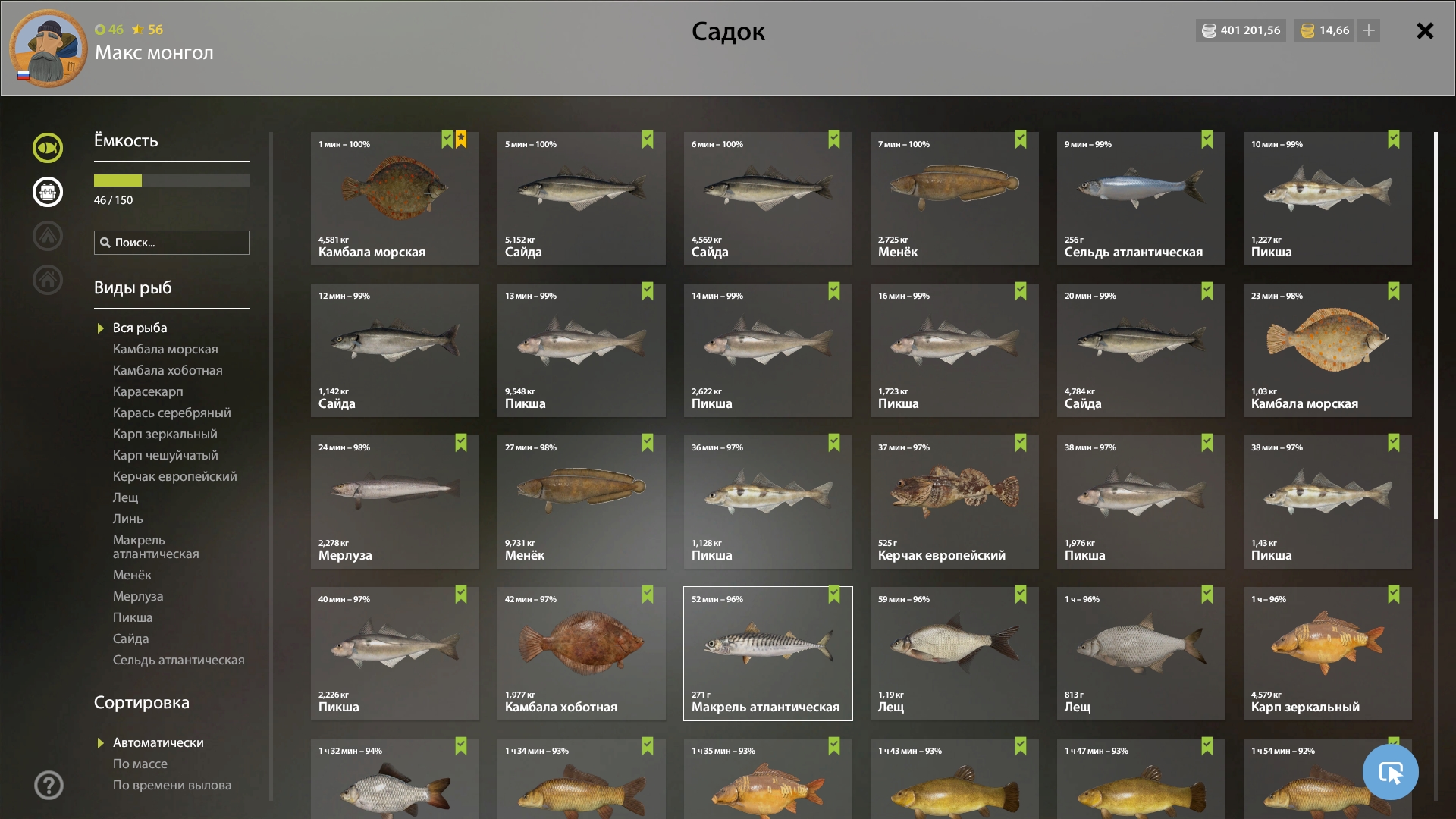
Task: Click the silver coins balance icon
Action: [x=1209, y=30]
